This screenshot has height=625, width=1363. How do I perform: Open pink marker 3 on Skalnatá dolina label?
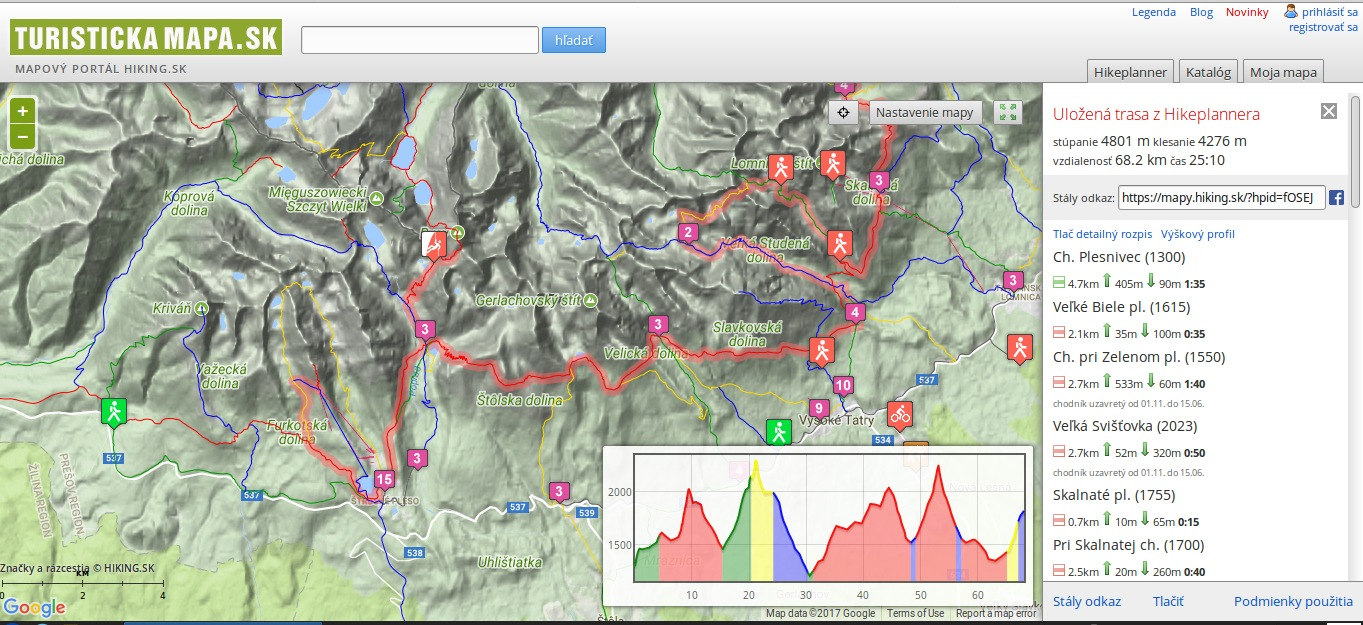click(879, 180)
